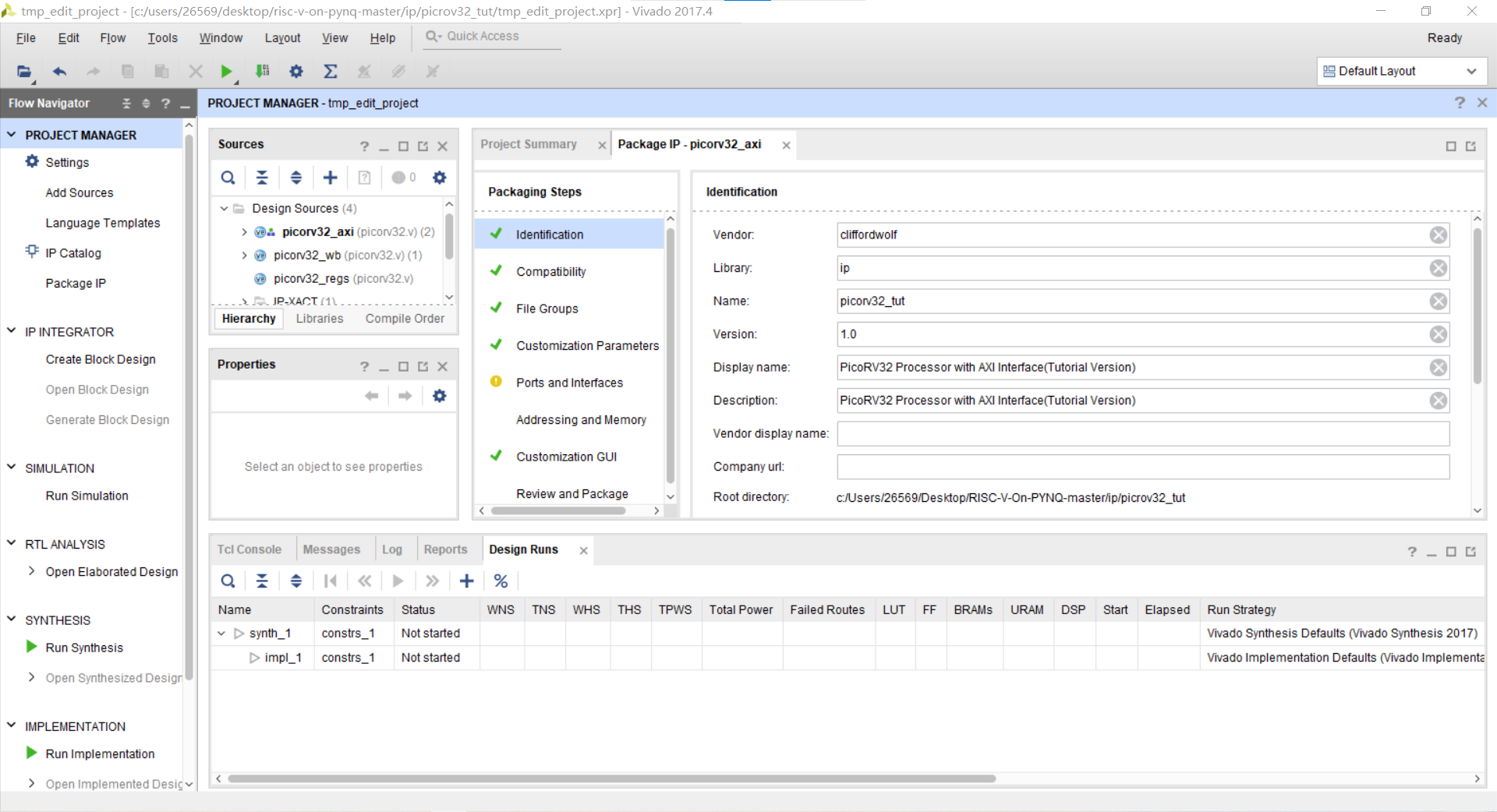Click the Program Device toolbar icon
The height and width of the screenshot is (812, 1497).
262,72
